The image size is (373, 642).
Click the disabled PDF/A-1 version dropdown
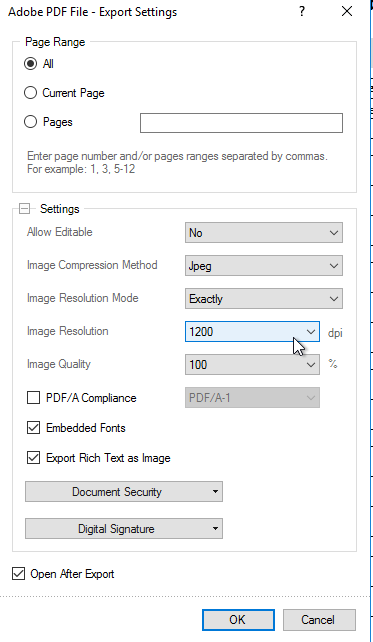252,398
